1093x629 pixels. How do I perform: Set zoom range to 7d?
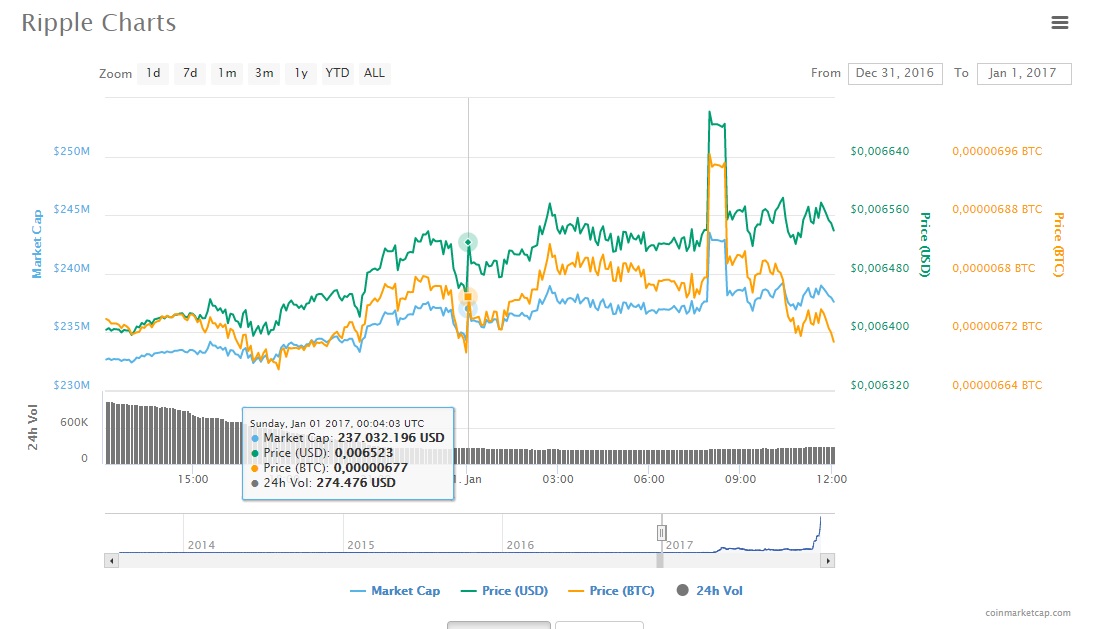[190, 73]
